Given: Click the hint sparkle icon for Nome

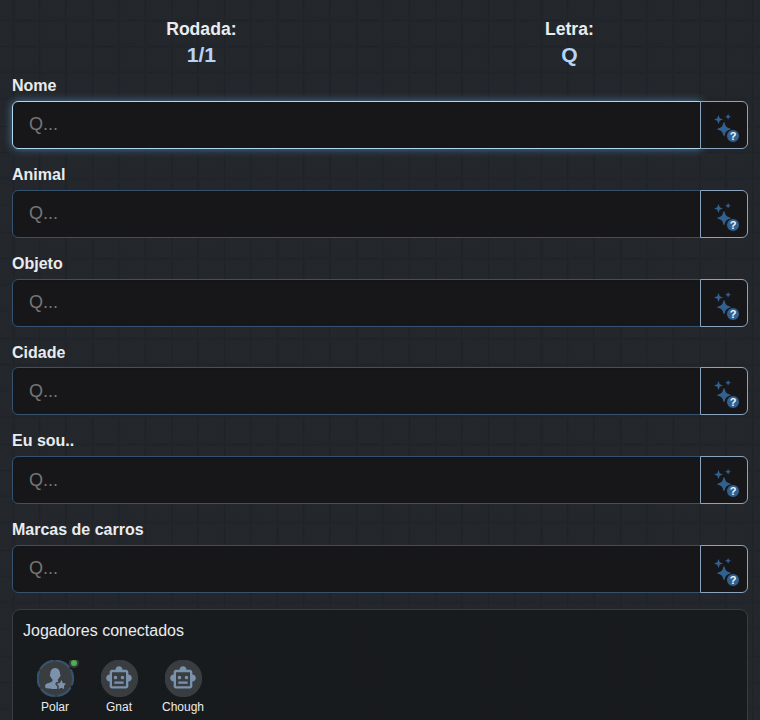Looking at the screenshot, I should (724, 125).
